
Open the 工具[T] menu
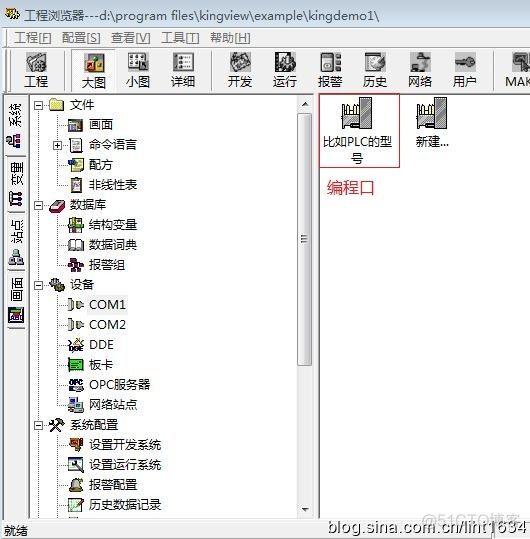[x=180, y=38]
